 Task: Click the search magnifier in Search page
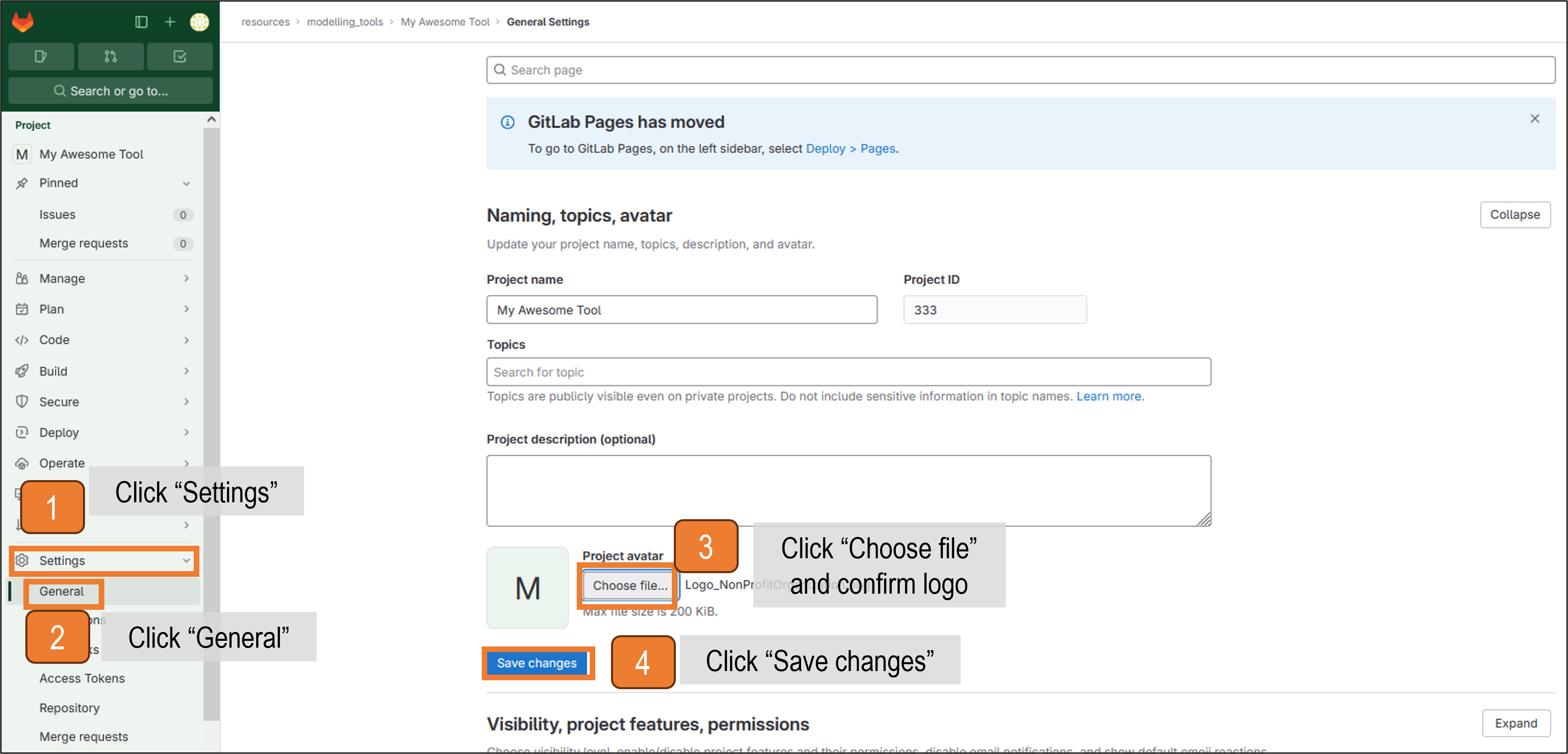[x=500, y=70]
